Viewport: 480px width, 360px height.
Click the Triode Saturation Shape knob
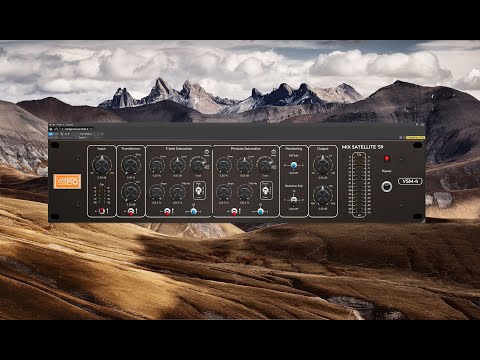pos(157,192)
